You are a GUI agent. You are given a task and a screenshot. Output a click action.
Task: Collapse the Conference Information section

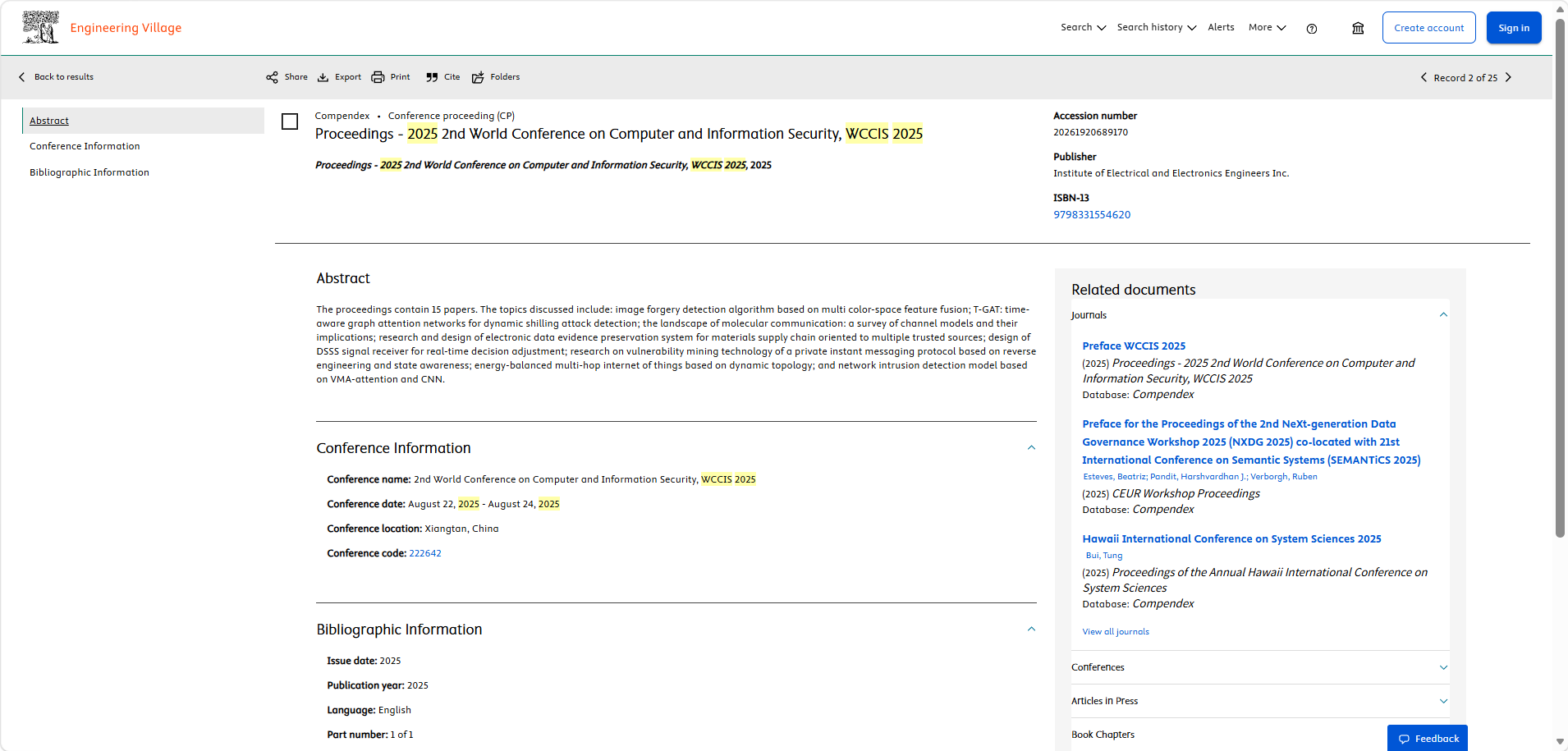(x=1031, y=448)
